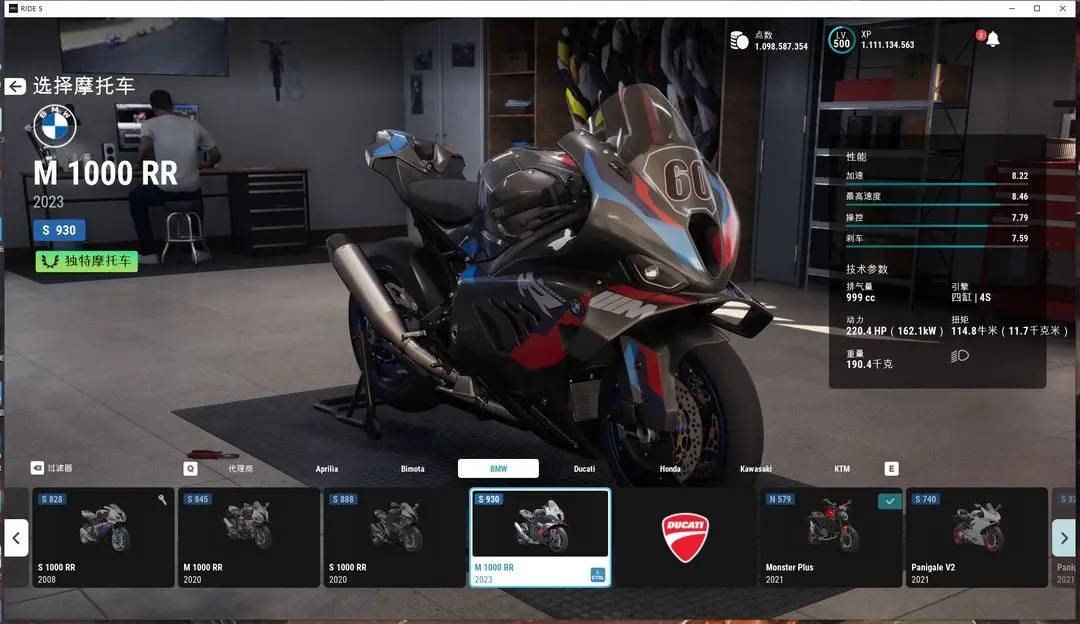Select the BMW brand tab

pyautogui.click(x=499, y=468)
